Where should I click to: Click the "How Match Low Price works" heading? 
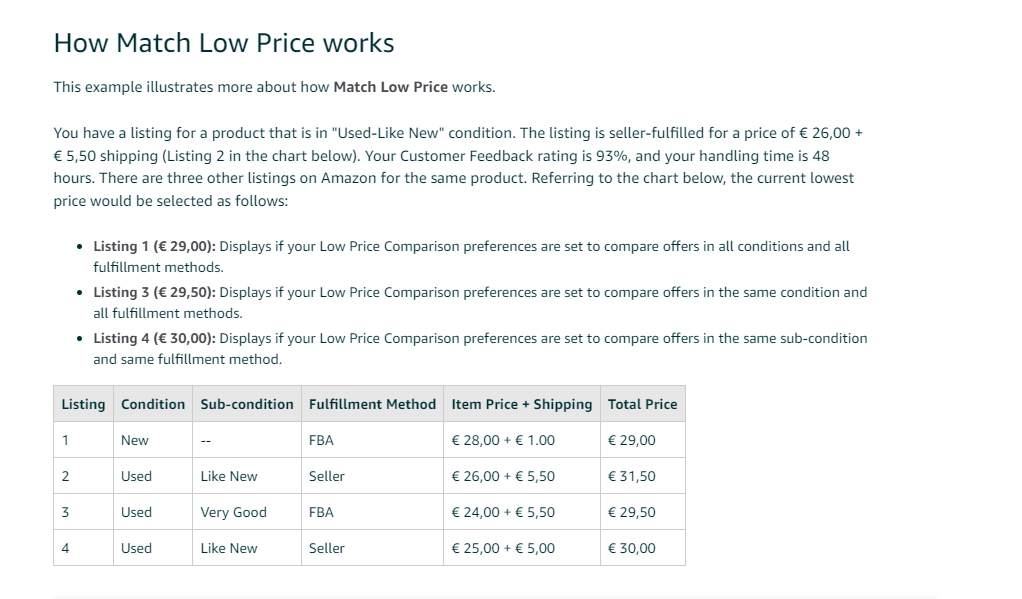pyautogui.click(x=224, y=43)
